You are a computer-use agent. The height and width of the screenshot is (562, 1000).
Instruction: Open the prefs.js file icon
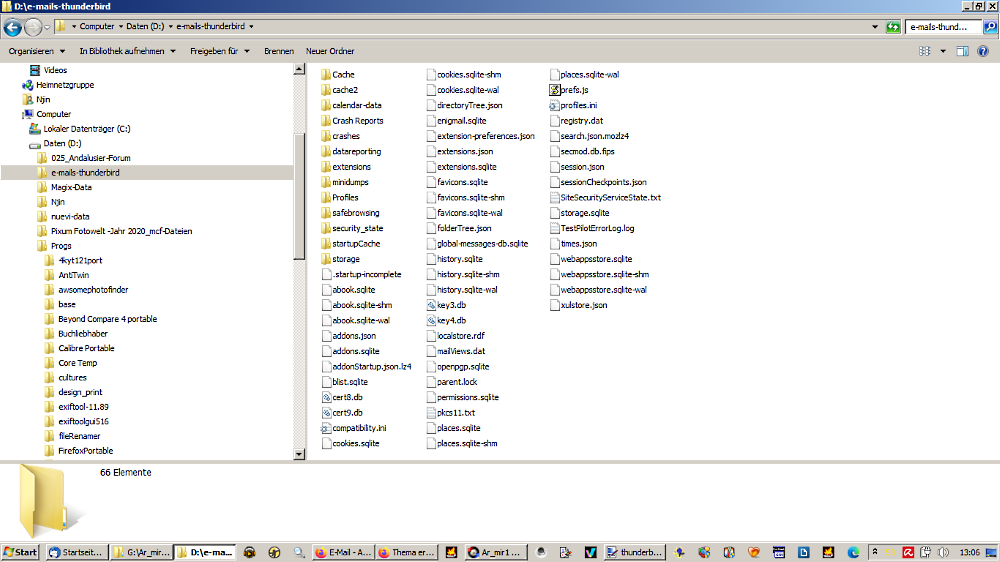pos(554,90)
